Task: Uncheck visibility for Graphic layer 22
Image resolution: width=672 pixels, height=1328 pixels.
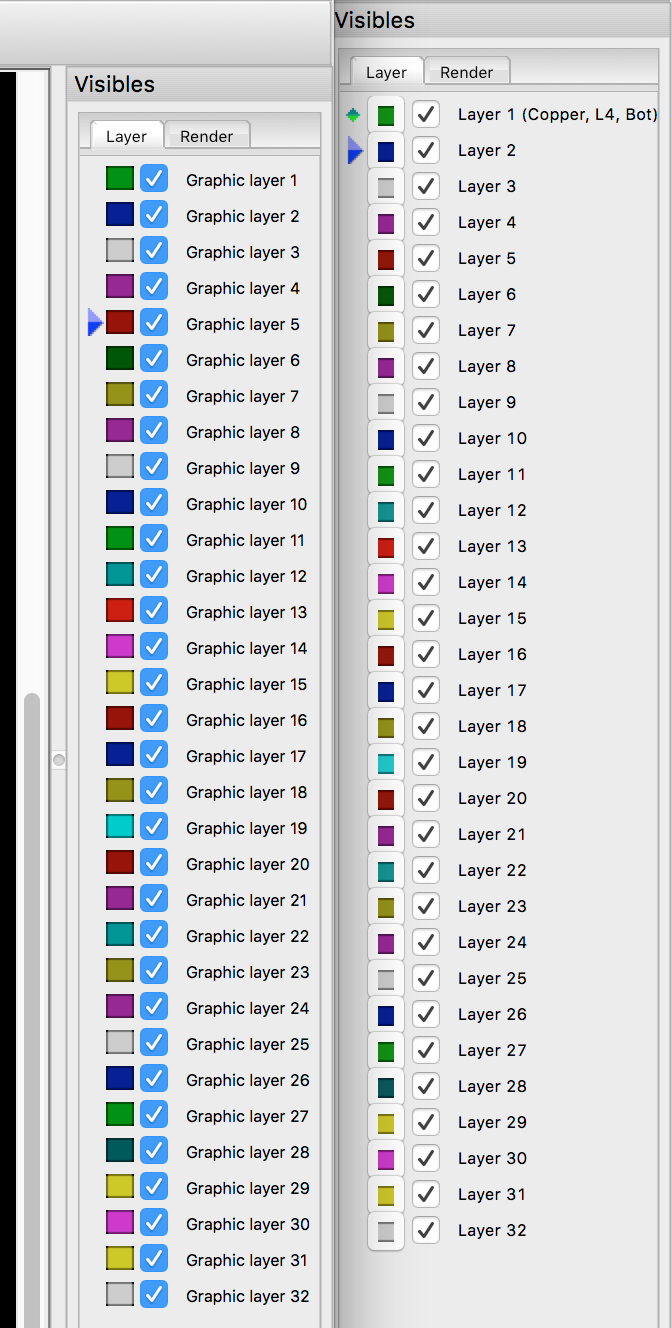Action: point(154,935)
